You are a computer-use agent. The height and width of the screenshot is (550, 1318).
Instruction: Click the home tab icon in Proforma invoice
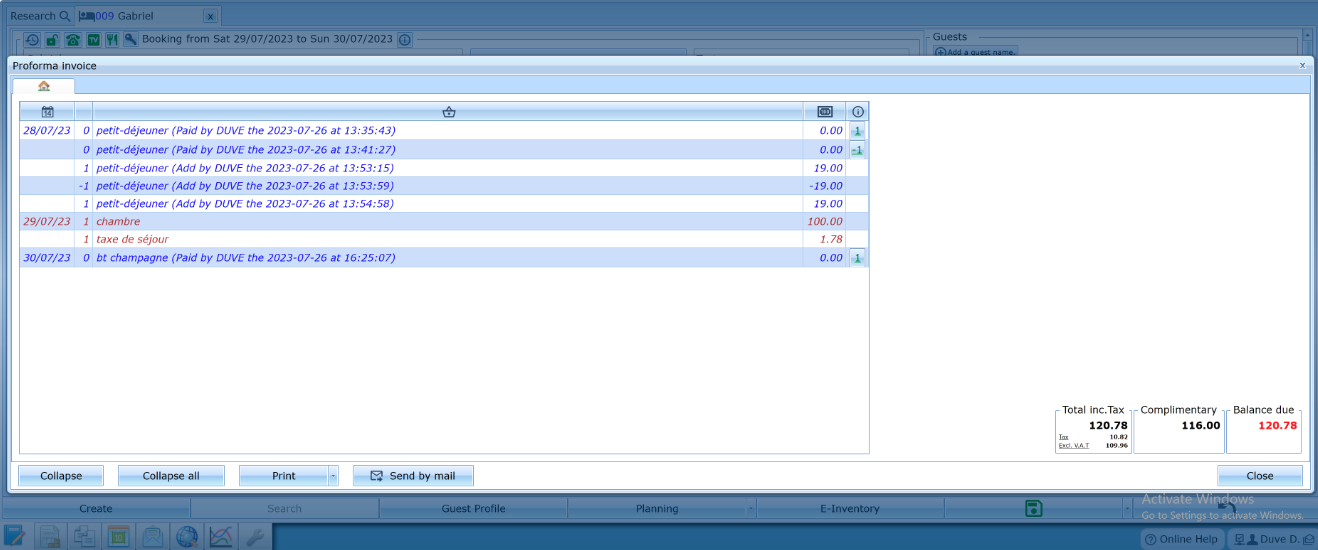(44, 86)
